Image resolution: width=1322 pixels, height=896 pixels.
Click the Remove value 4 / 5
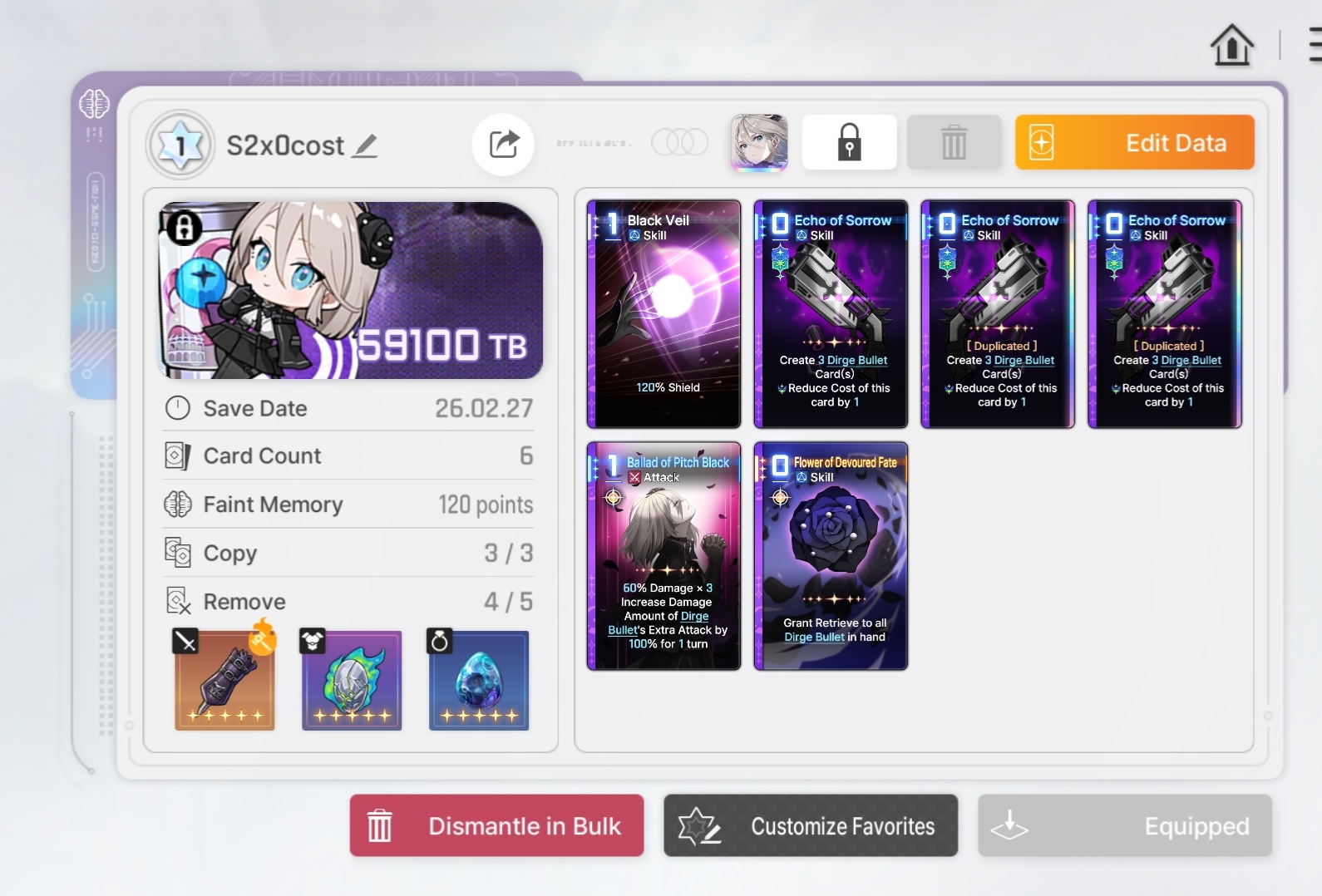(x=509, y=601)
